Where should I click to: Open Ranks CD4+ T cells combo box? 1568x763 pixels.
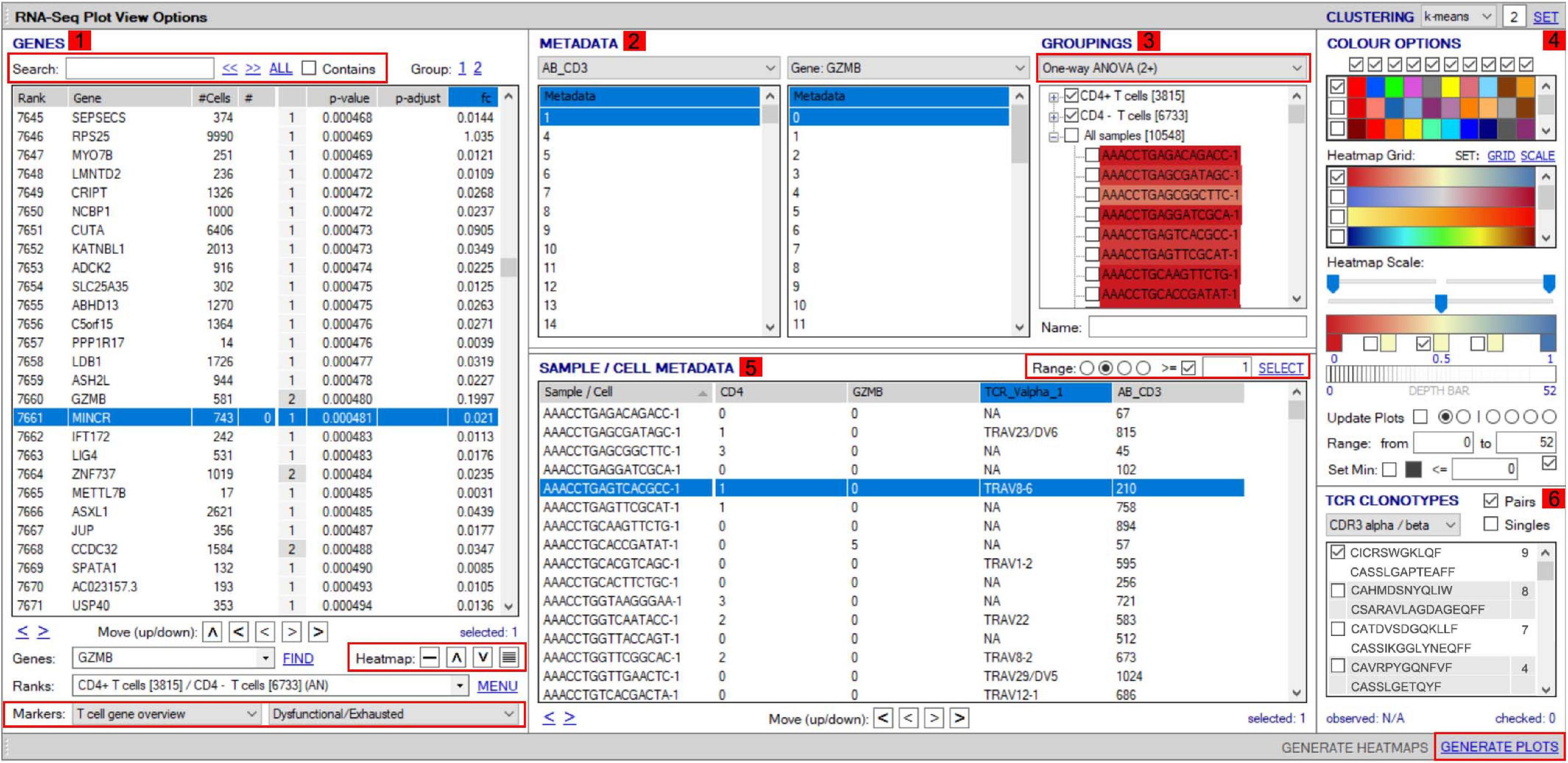[270, 686]
